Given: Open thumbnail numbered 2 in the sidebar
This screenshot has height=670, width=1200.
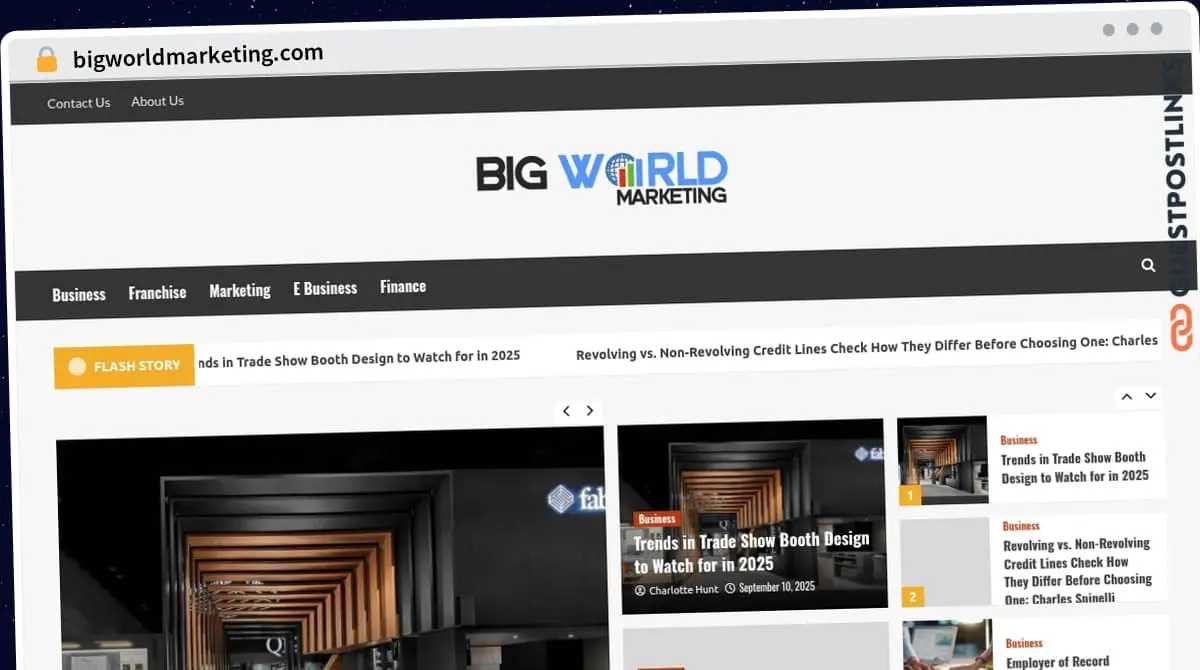Looking at the screenshot, I should click(x=945, y=563).
